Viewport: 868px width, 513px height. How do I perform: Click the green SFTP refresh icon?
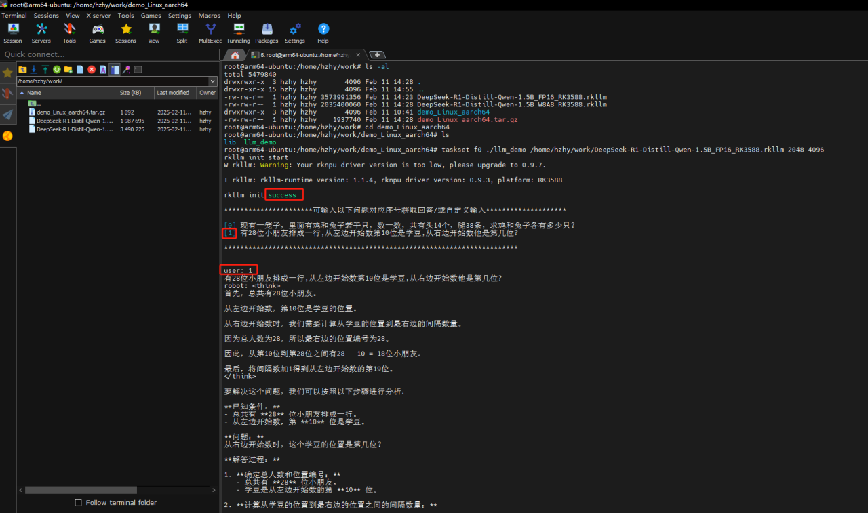(x=56, y=69)
